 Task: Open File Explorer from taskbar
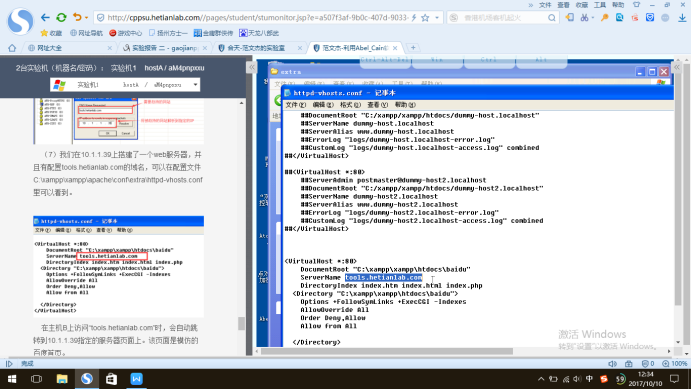click(x=62, y=379)
